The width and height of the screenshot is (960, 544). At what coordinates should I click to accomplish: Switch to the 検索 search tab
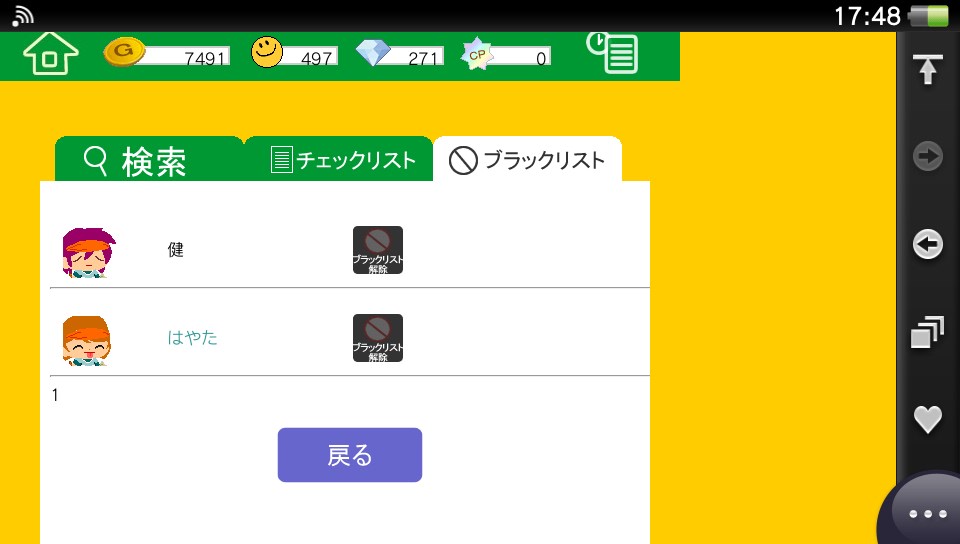point(149,159)
